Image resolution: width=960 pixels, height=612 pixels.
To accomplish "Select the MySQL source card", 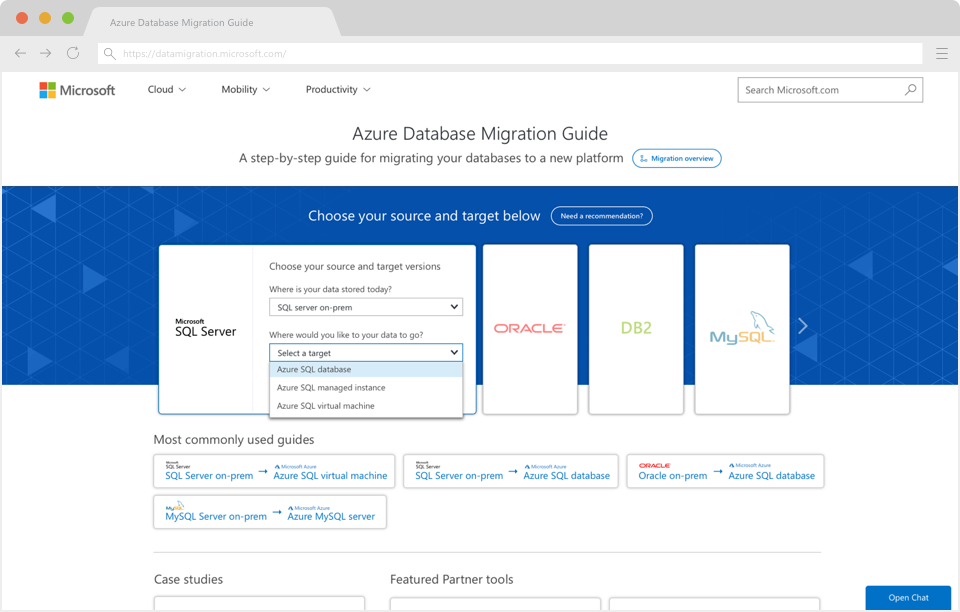I will pyautogui.click(x=742, y=329).
